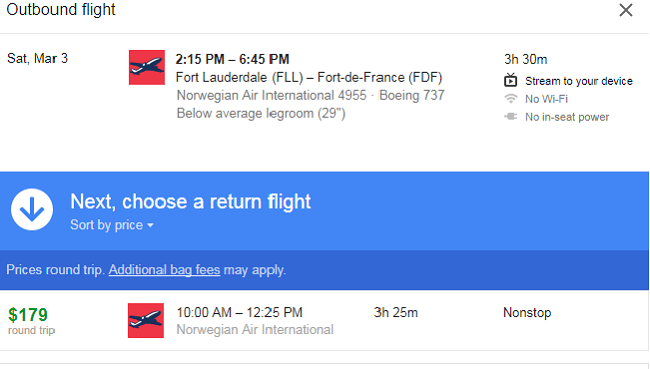
Task: Click the Nonstop label on return flight
Action: coord(527,313)
